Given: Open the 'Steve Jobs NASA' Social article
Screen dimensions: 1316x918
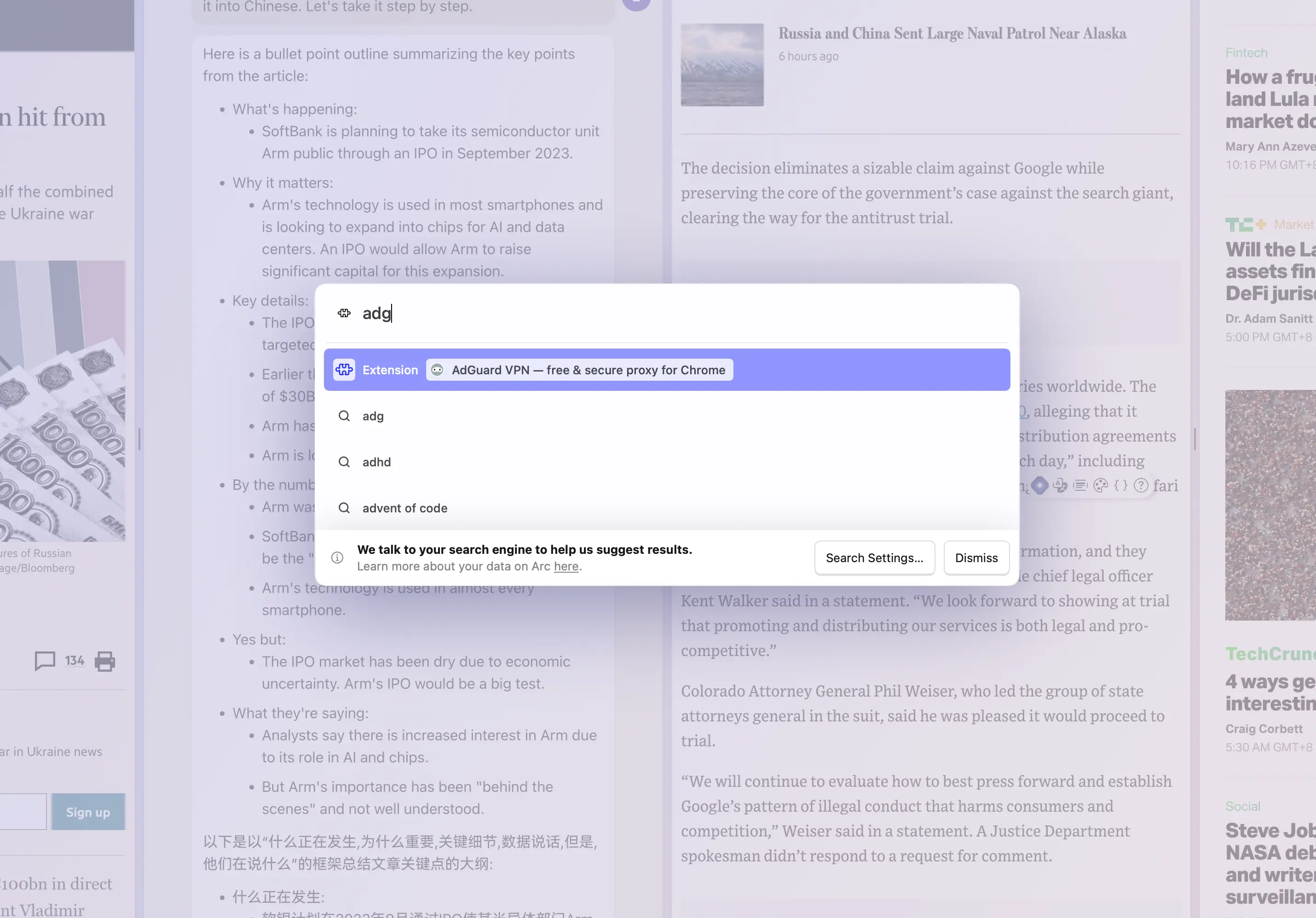Looking at the screenshot, I should point(1271,864).
